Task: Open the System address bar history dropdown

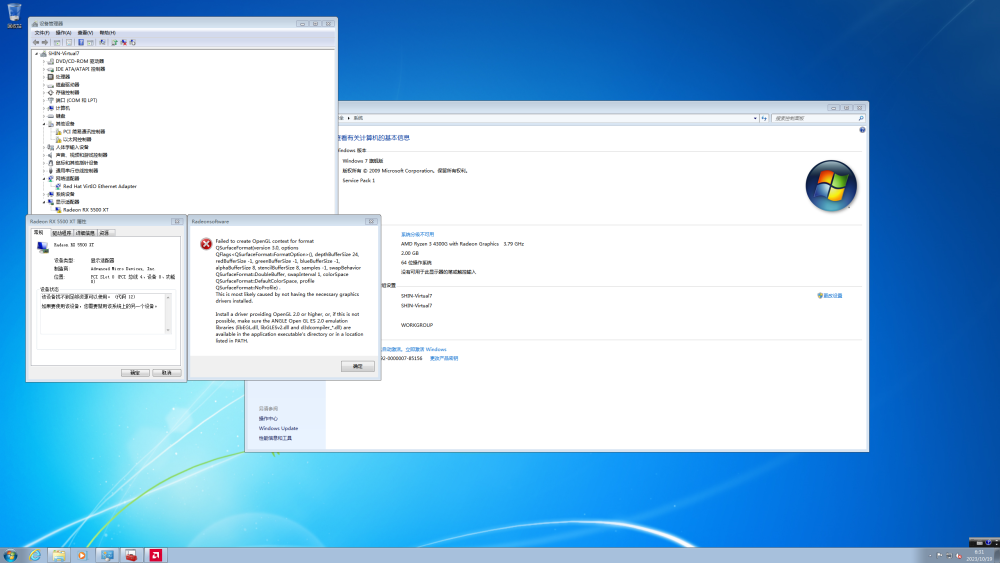Action: [x=755, y=118]
